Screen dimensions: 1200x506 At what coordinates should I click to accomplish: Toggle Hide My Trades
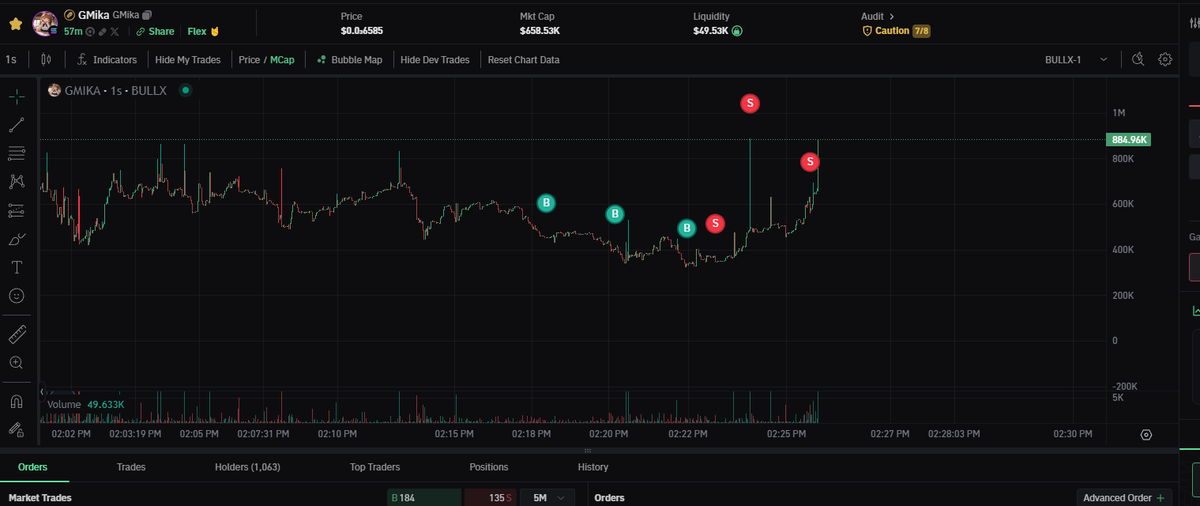(x=188, y=60)
